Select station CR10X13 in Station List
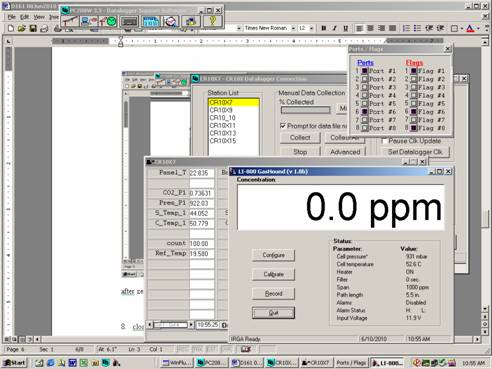This screenshot has width=492, height=369. pos(234,133)
